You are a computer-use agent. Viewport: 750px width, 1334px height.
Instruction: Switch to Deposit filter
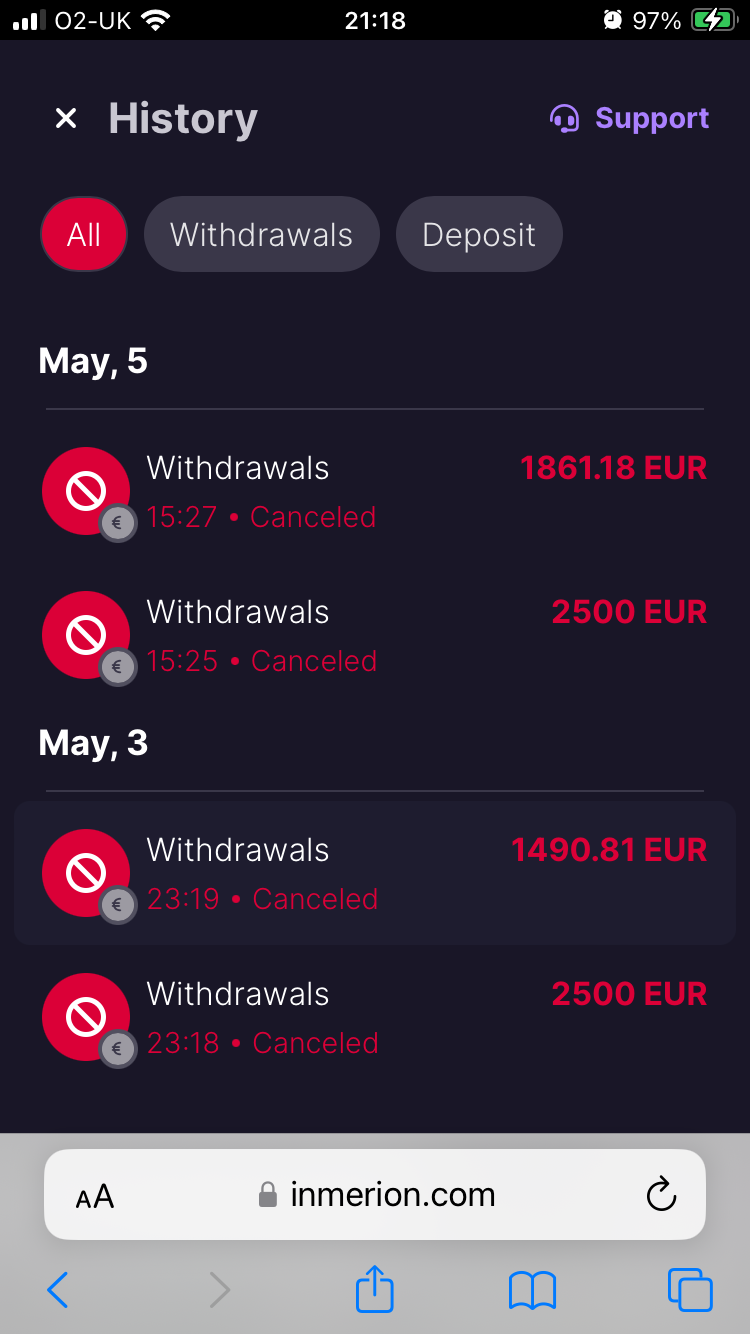[479, 235]
